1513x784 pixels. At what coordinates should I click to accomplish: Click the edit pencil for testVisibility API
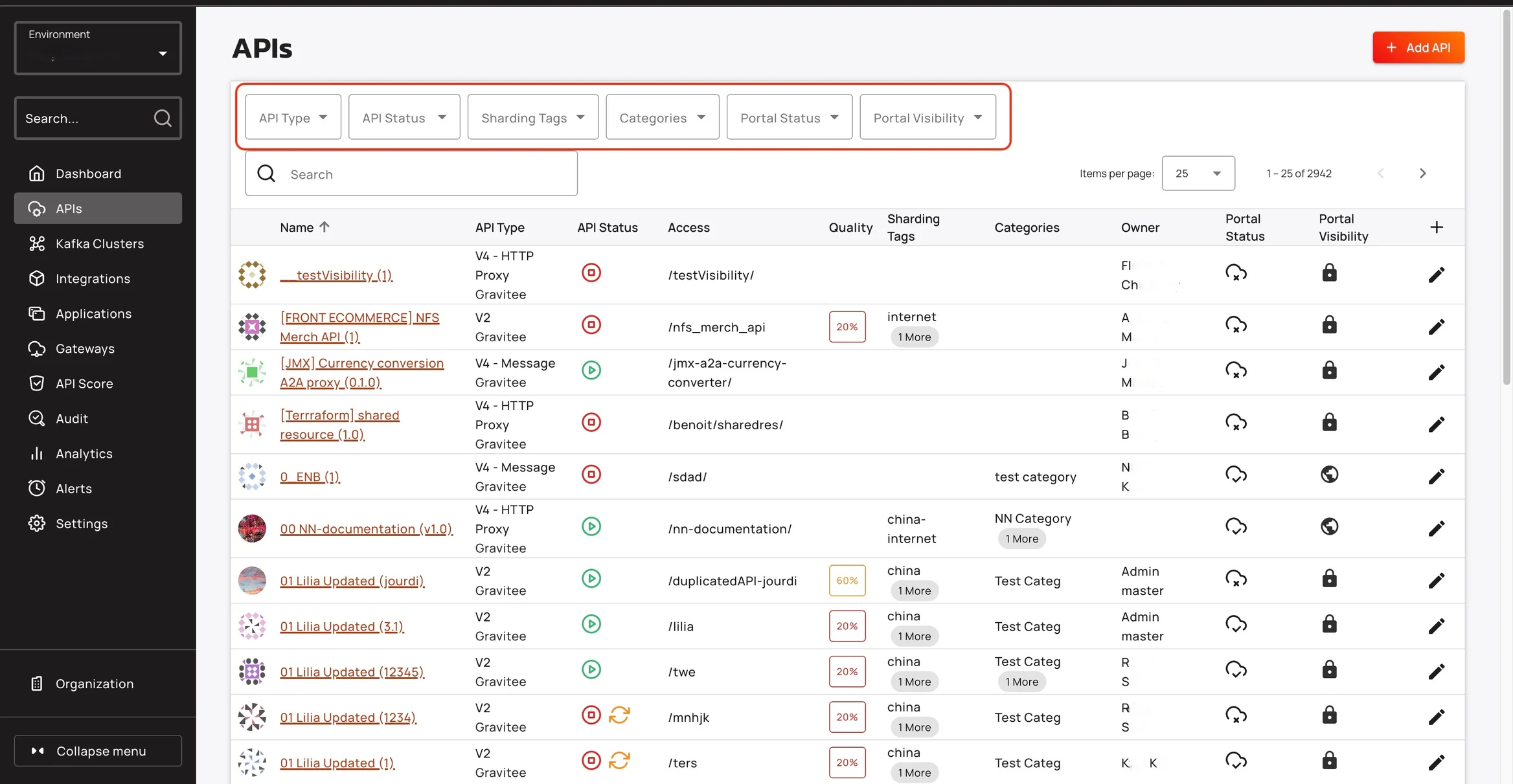1436,275
